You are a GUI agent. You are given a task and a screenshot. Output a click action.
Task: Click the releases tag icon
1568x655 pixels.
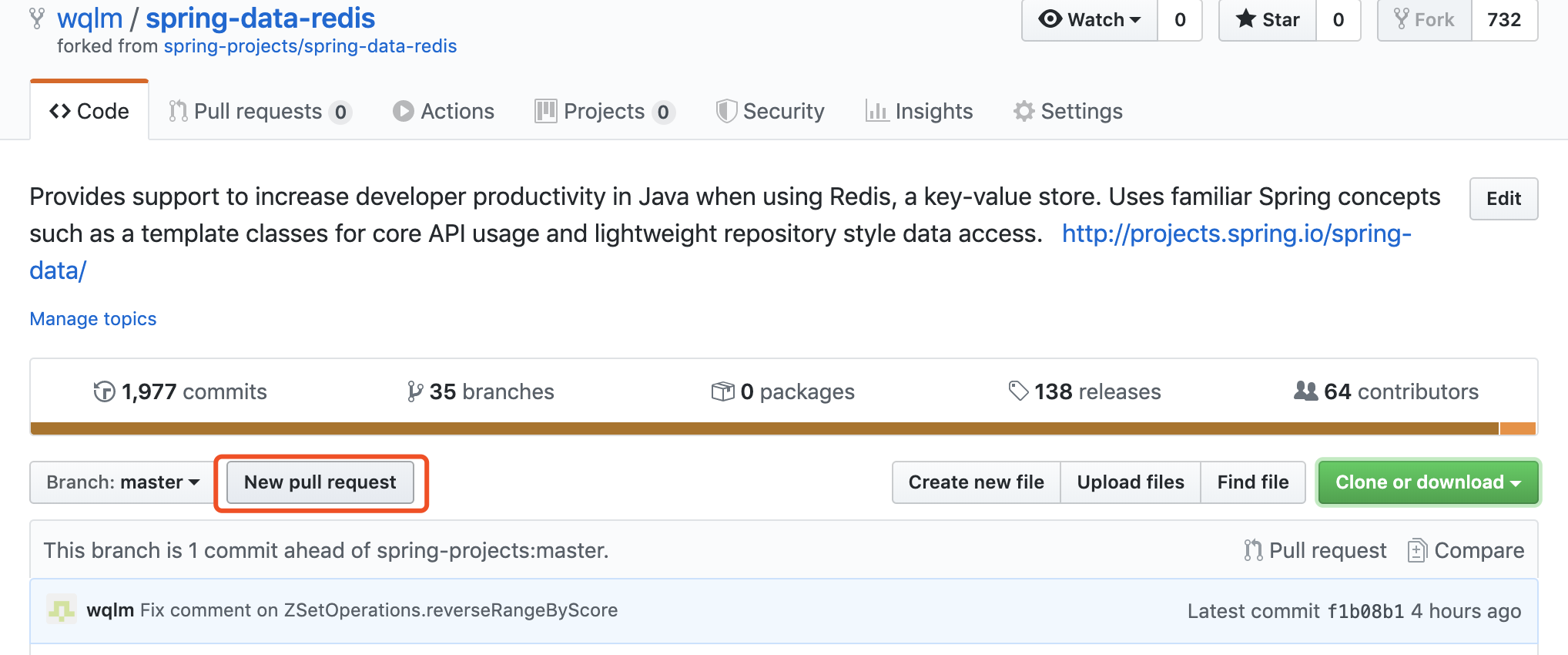[1018, 391]
